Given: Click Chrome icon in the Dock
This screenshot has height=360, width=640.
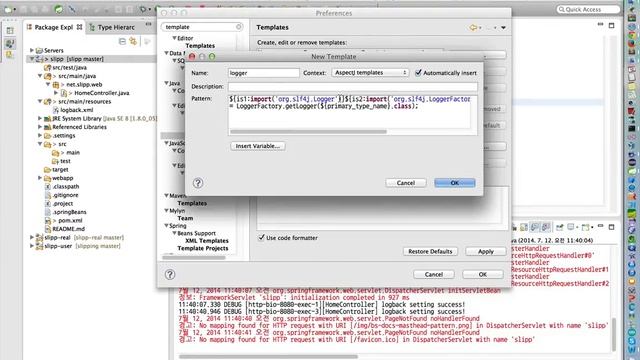Looking at the screenshot, I should click(x=632, y=36).
